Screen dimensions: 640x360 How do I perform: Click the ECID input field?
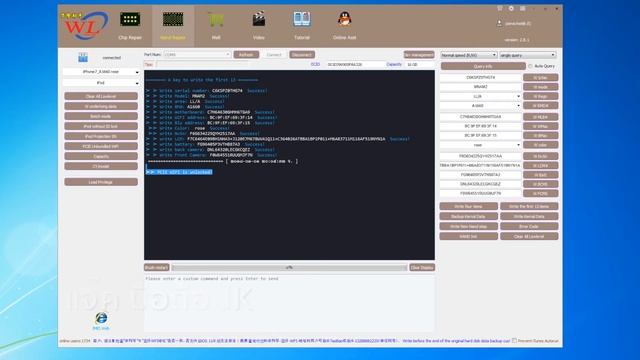353,64
